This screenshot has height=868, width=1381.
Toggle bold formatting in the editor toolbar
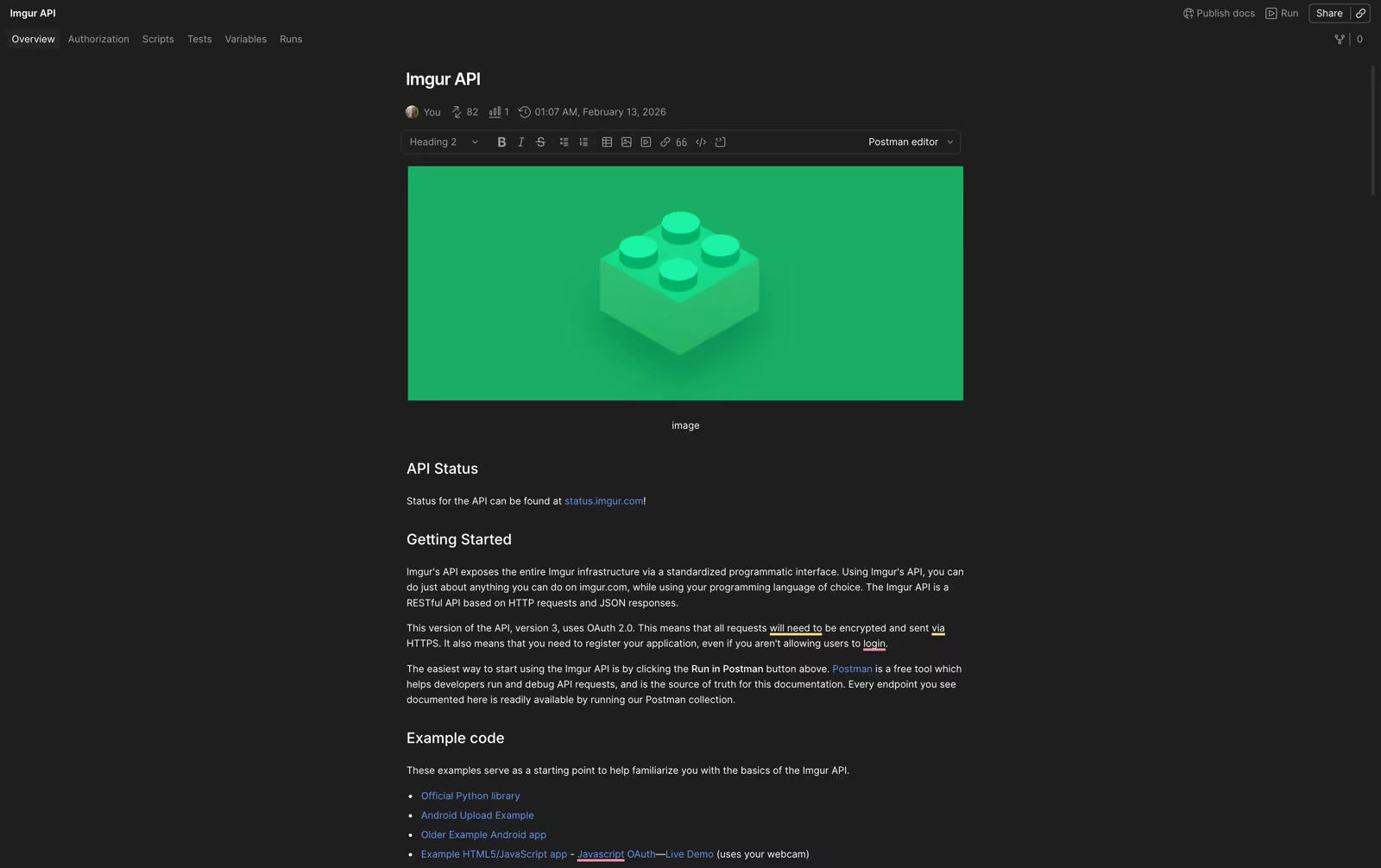pyautogui.click(x=501, y=142)
